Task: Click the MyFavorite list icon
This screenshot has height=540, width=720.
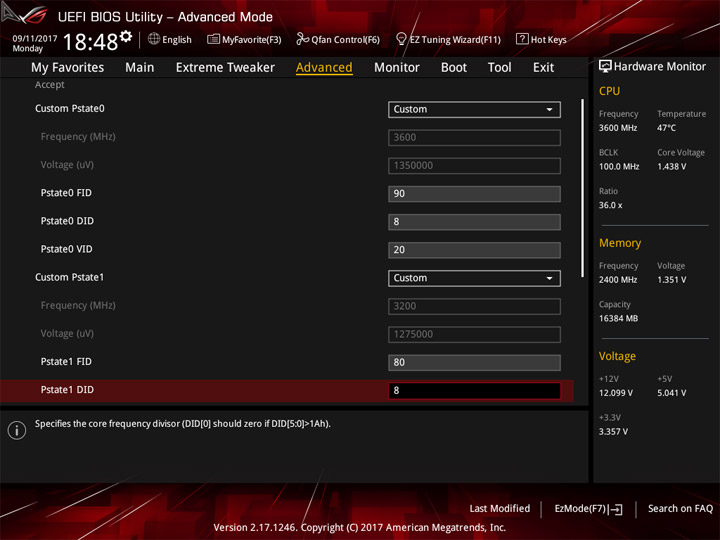Action: point(213,39)
